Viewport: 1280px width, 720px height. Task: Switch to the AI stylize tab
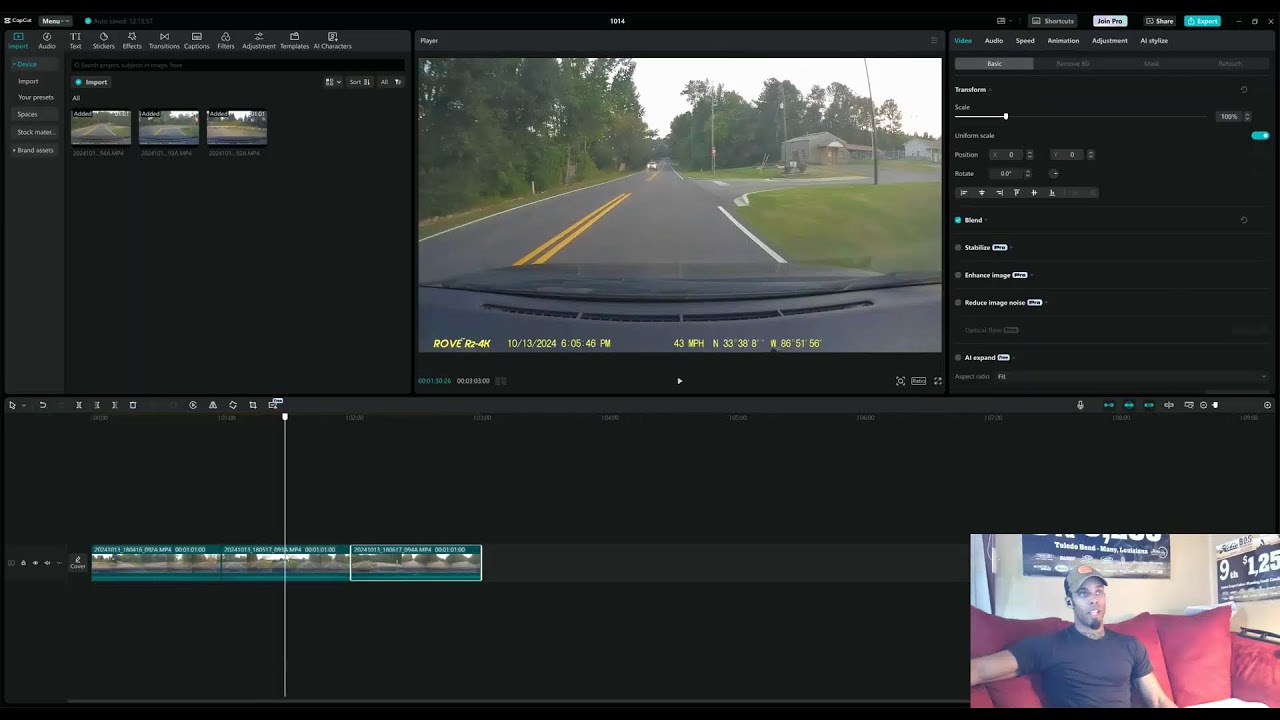coord(1154,40)
